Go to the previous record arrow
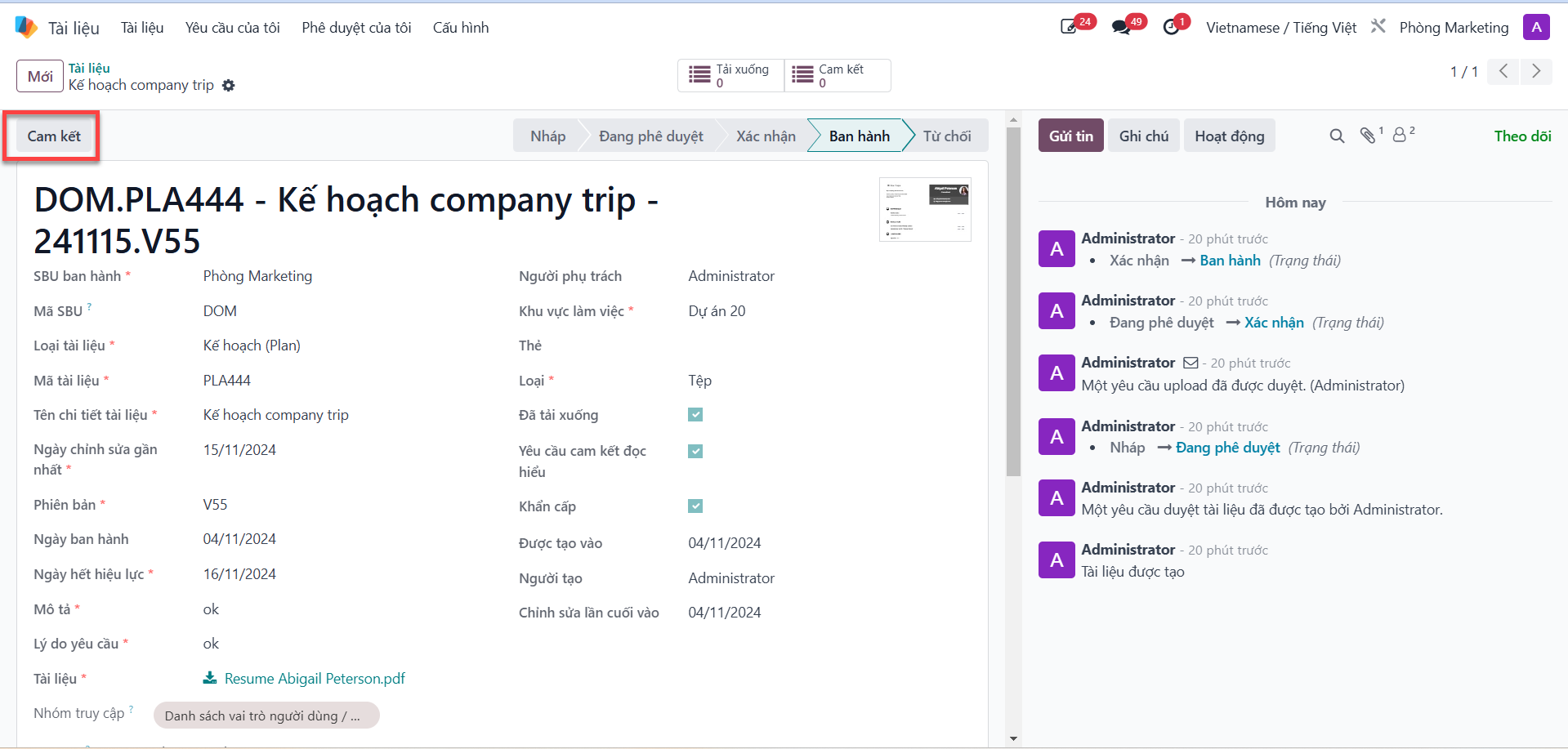1568x749 pixels. pyautogui.click(x=1503, y=71)
